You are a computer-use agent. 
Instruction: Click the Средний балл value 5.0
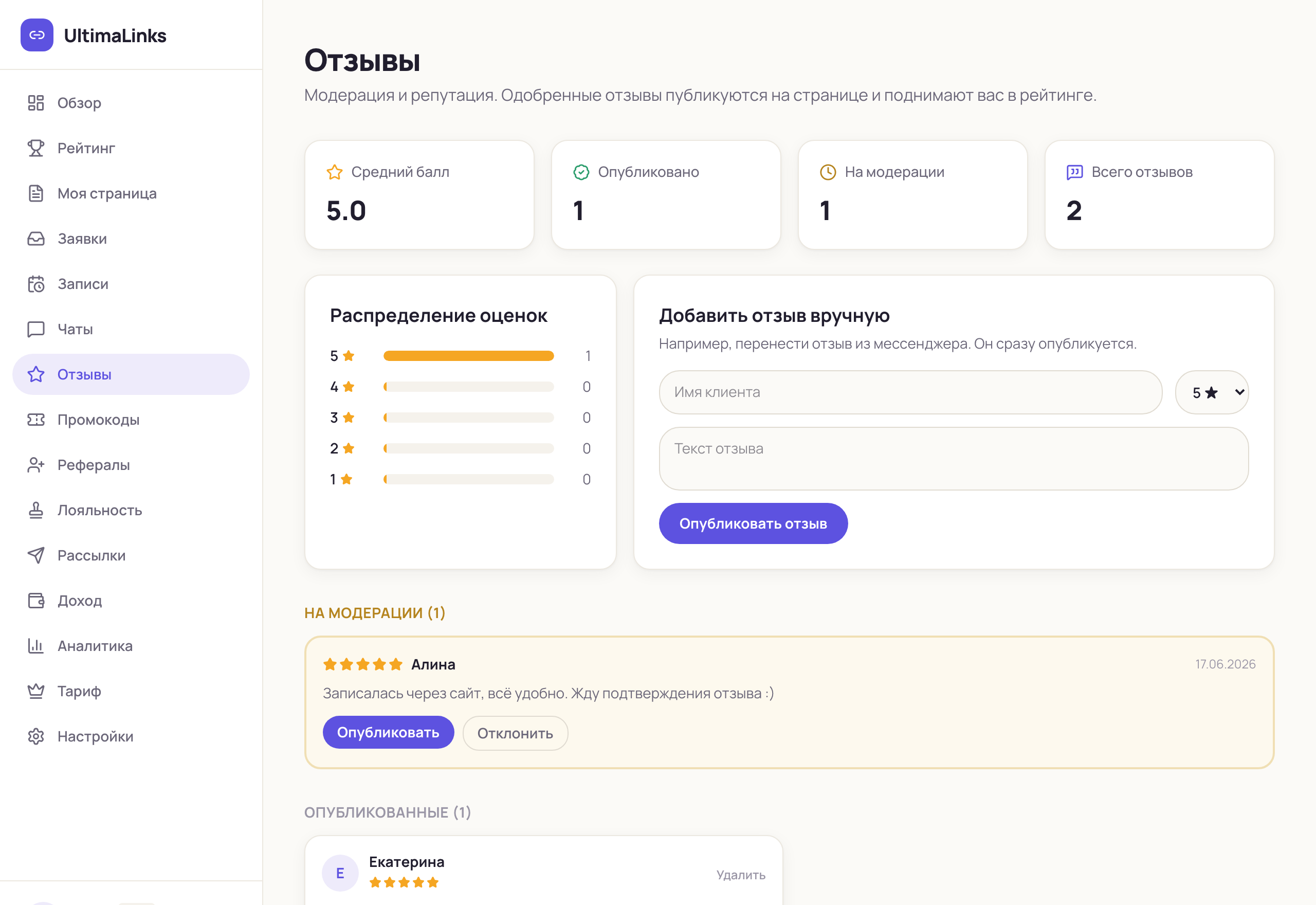pyautogui.click(x=346, y=211)
